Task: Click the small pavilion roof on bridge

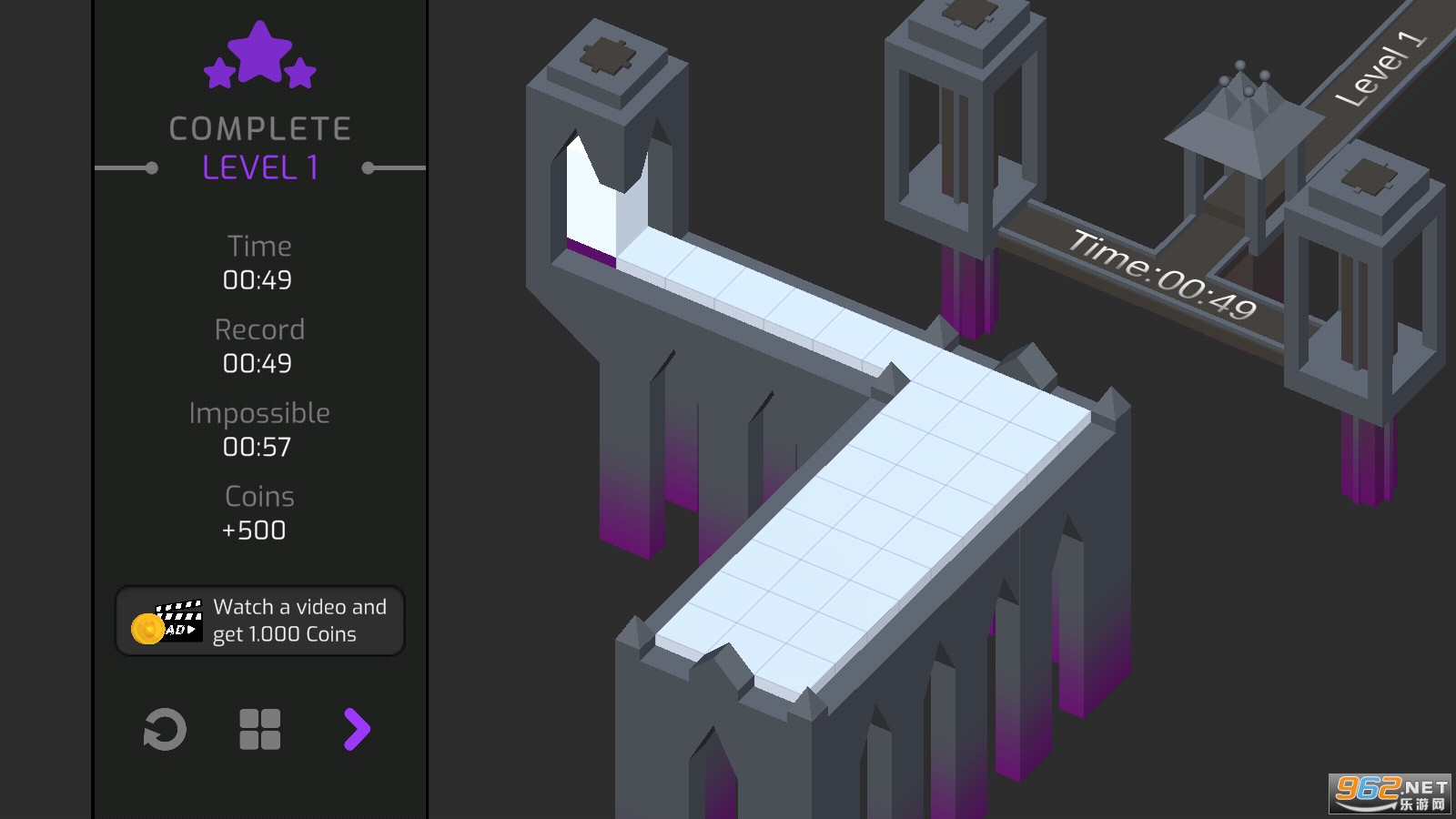Action: (1244, 123)
